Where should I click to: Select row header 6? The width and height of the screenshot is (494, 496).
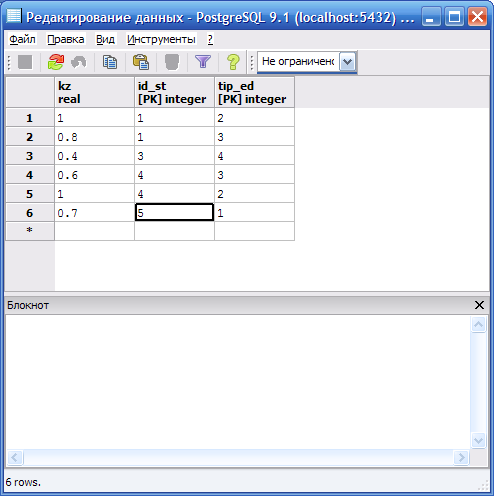(x=30, y=213)
